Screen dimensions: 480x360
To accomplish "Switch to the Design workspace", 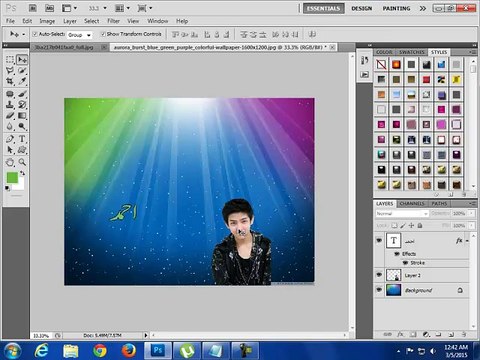I will click(x=362, y=8).
